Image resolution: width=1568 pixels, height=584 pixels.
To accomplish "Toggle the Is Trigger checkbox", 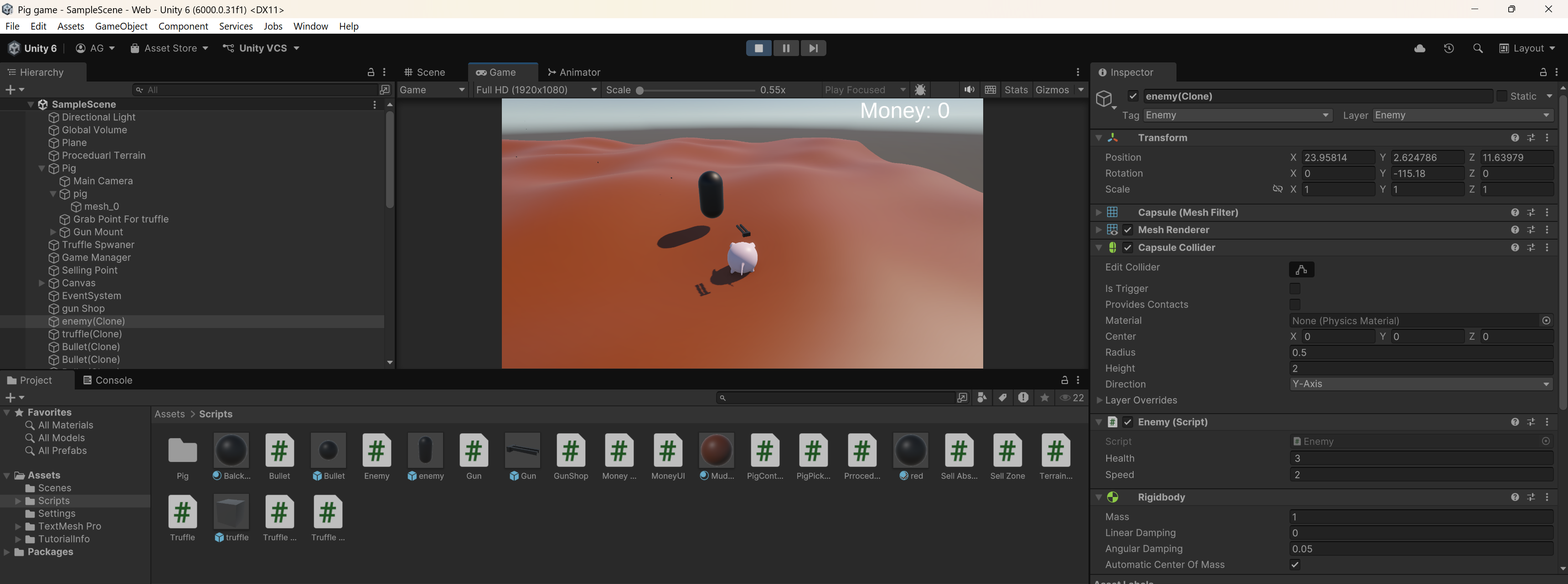I will click(x=1295, y=288).
